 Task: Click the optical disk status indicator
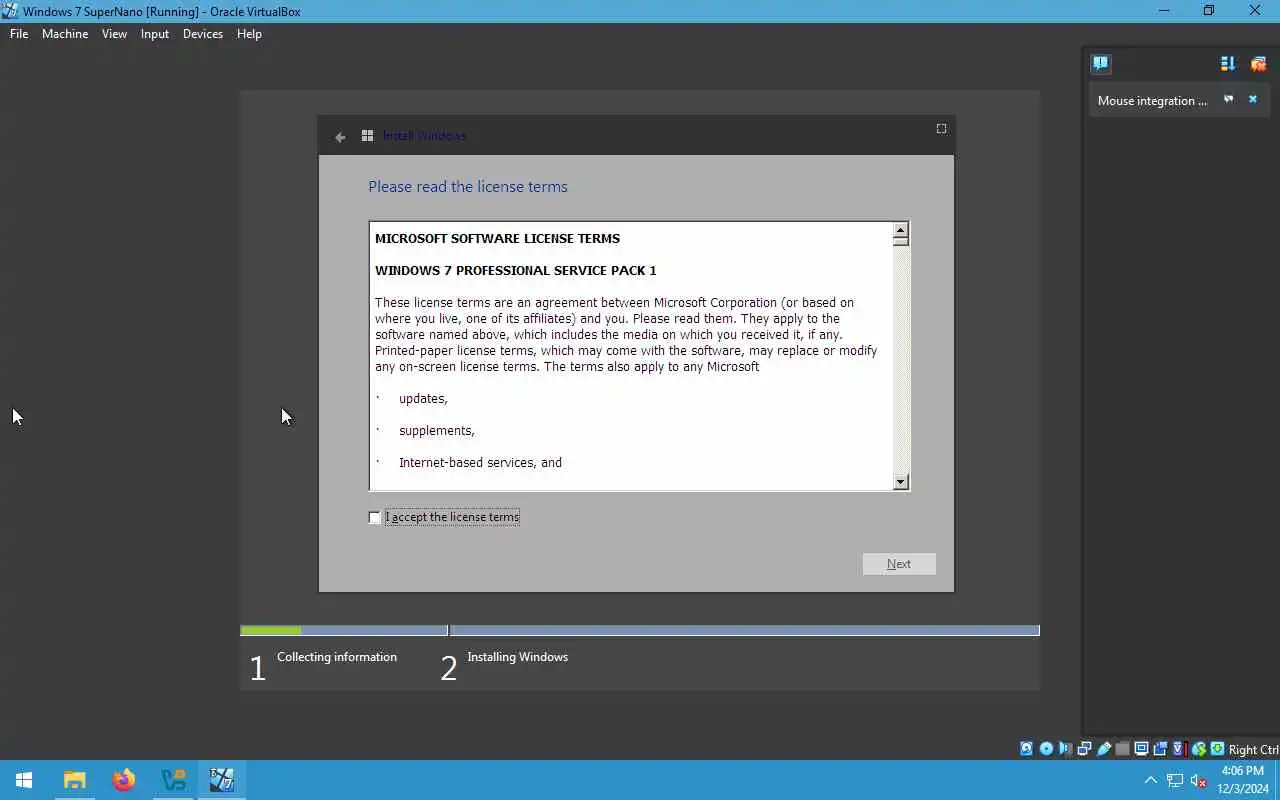pos(1046,748)
